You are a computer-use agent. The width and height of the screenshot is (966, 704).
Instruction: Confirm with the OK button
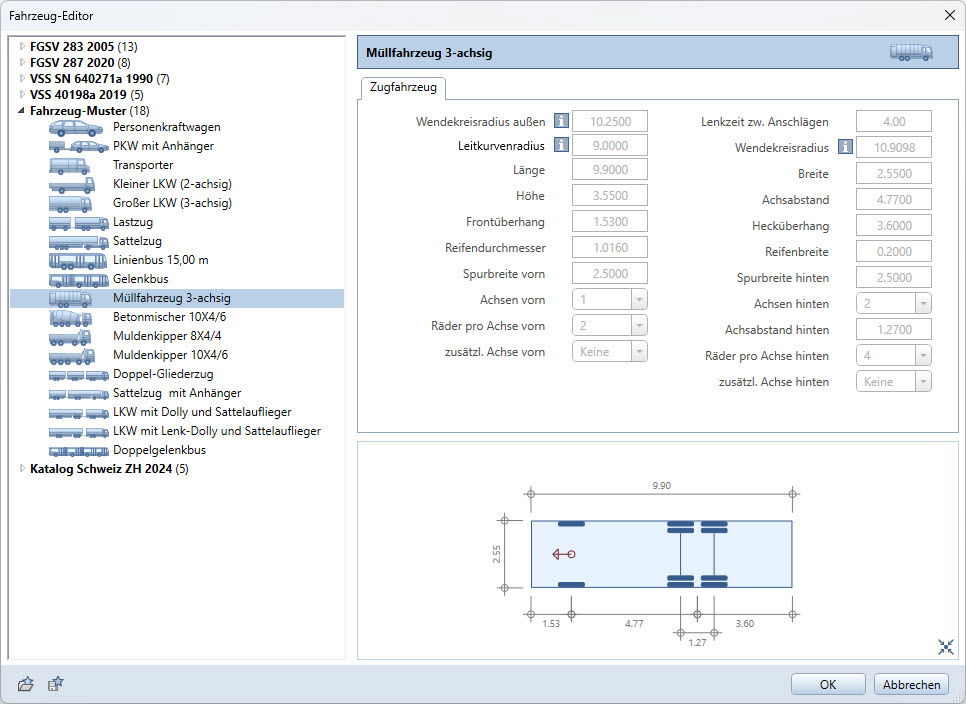coord(827,684)
